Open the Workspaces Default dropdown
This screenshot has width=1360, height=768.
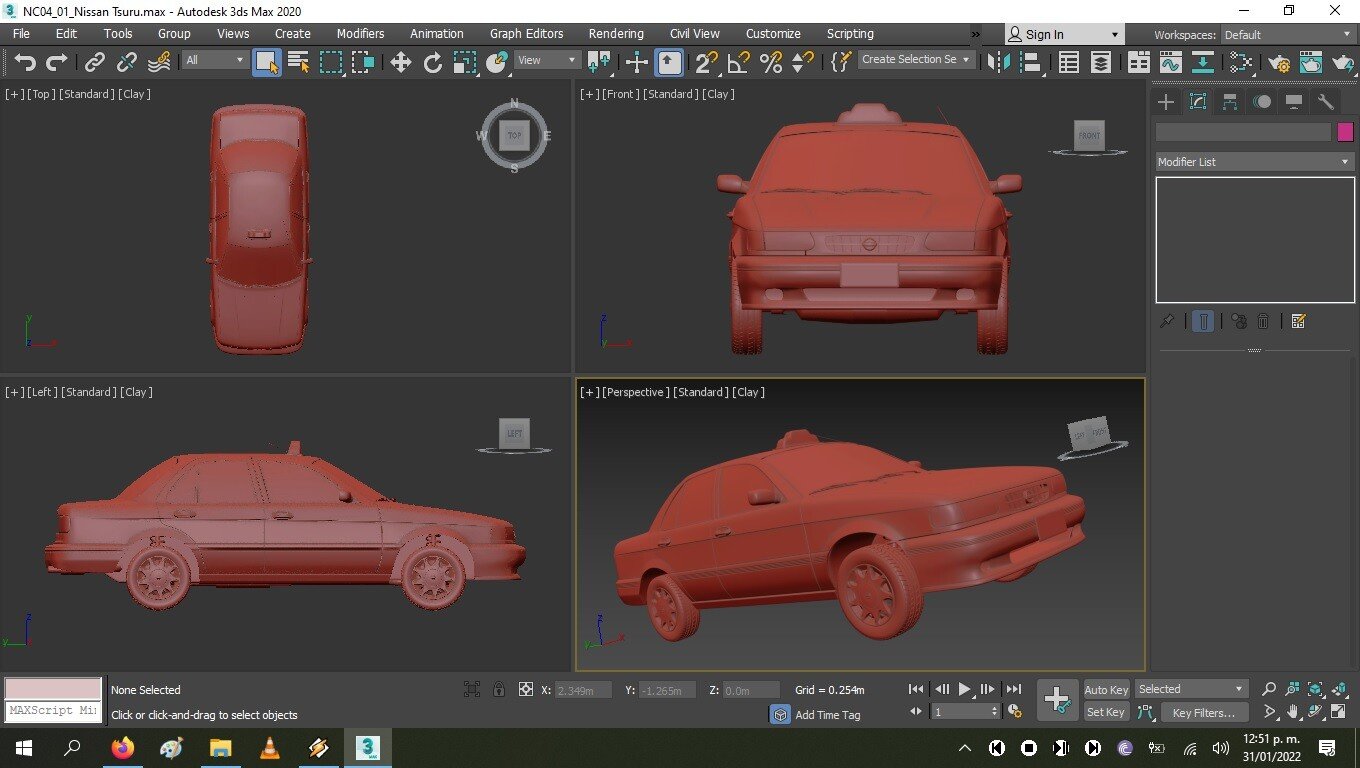click(1288, 34)
